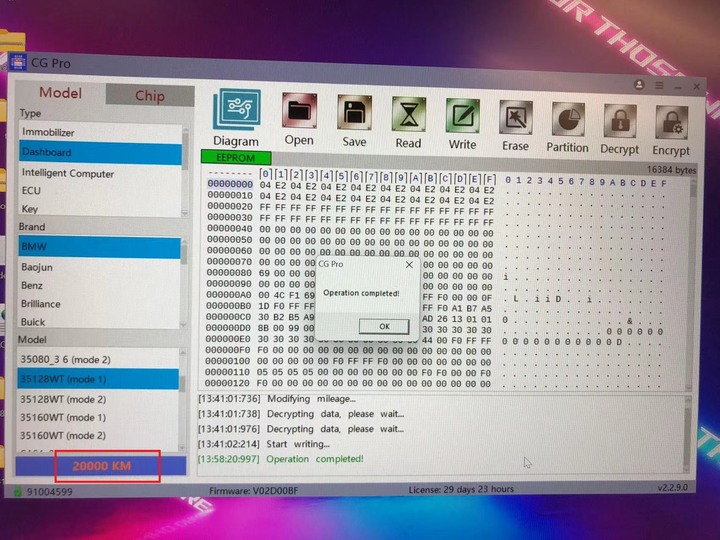Click the green connection status indicator

click(17, 492)
